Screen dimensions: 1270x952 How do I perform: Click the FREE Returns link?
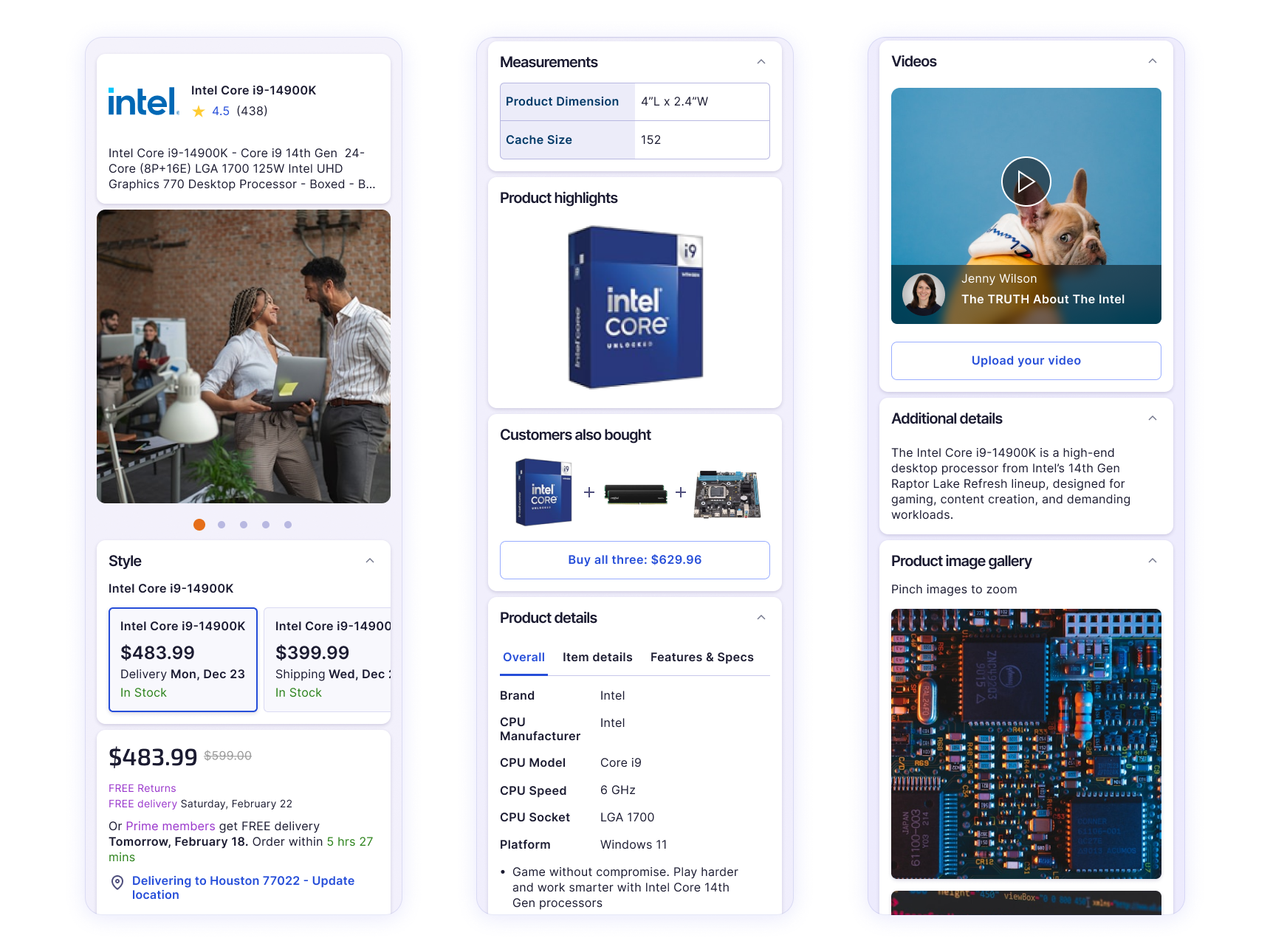pos(143,788)
